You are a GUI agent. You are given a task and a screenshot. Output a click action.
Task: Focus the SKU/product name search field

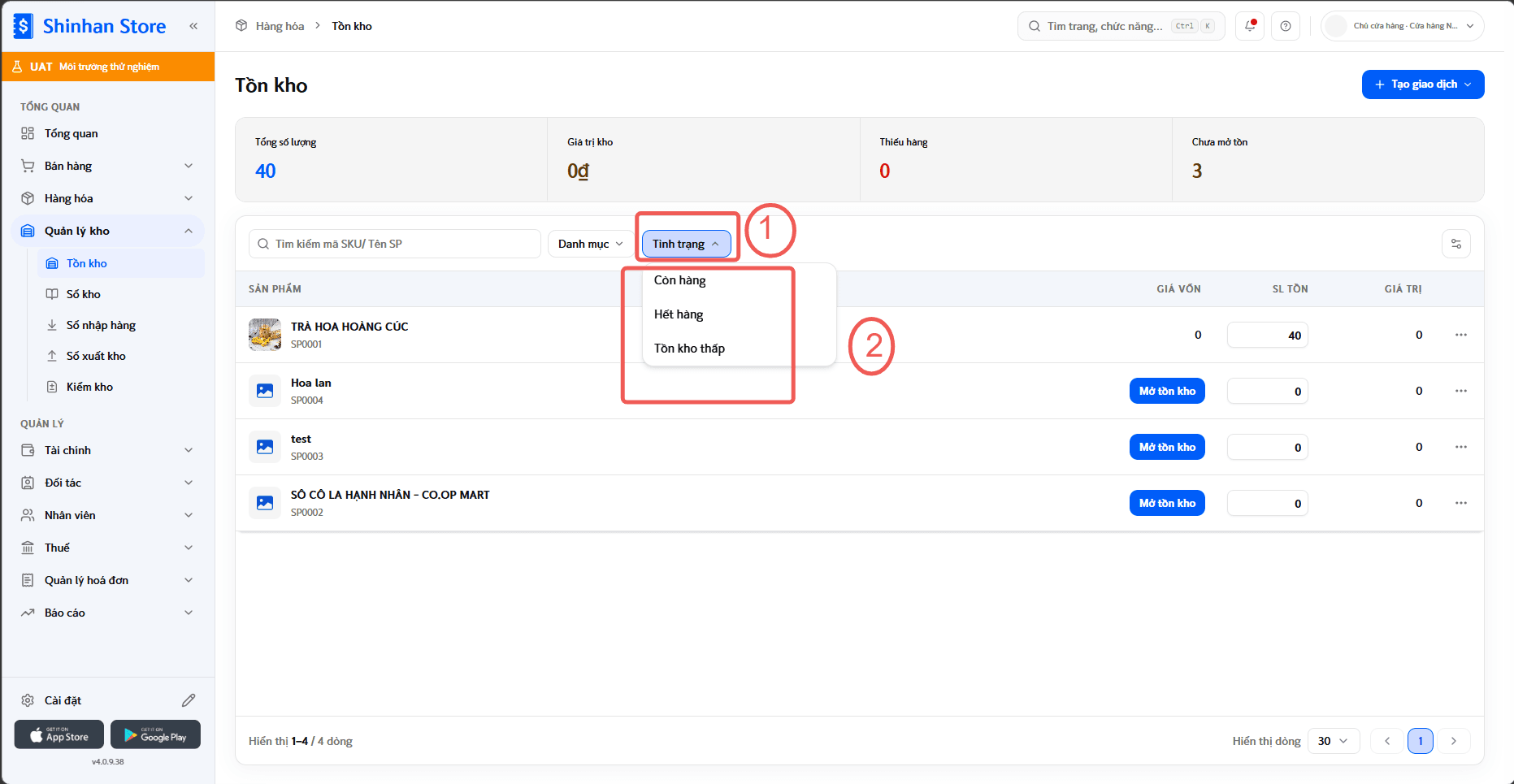395,244
